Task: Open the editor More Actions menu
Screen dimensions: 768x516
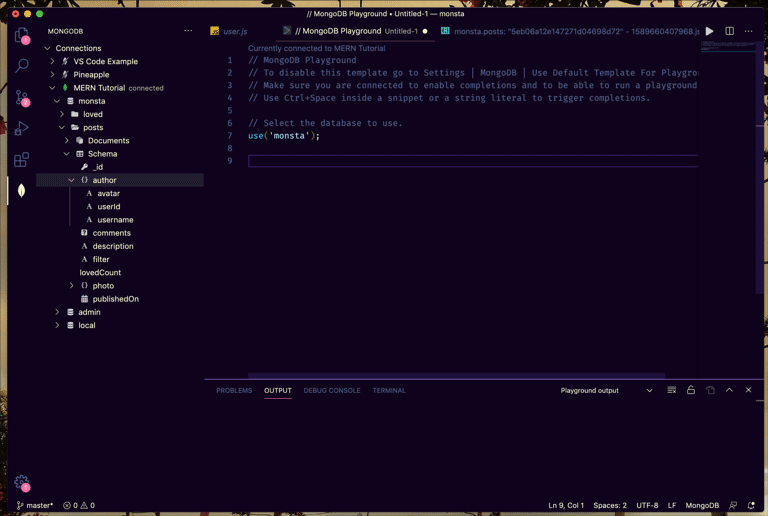Action: [748, 31]
